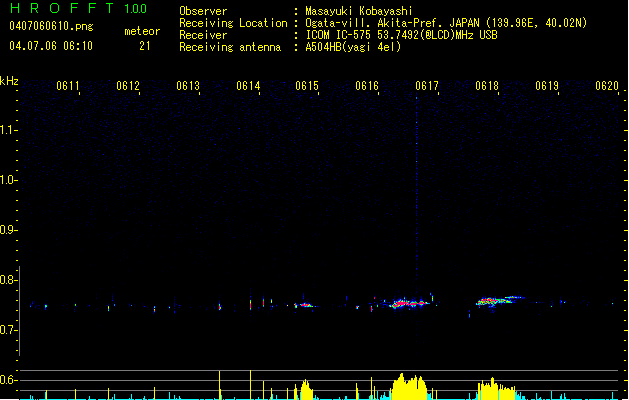Click the 0.8 kHz axis label
This screenshot has width=629, height=400.
point(8,280)
